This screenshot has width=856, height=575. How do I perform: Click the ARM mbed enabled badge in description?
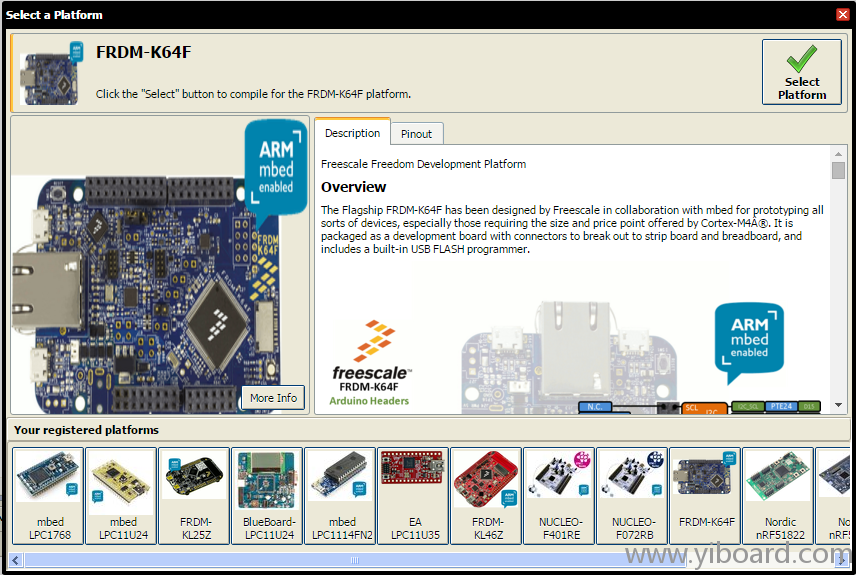point(749,342)
